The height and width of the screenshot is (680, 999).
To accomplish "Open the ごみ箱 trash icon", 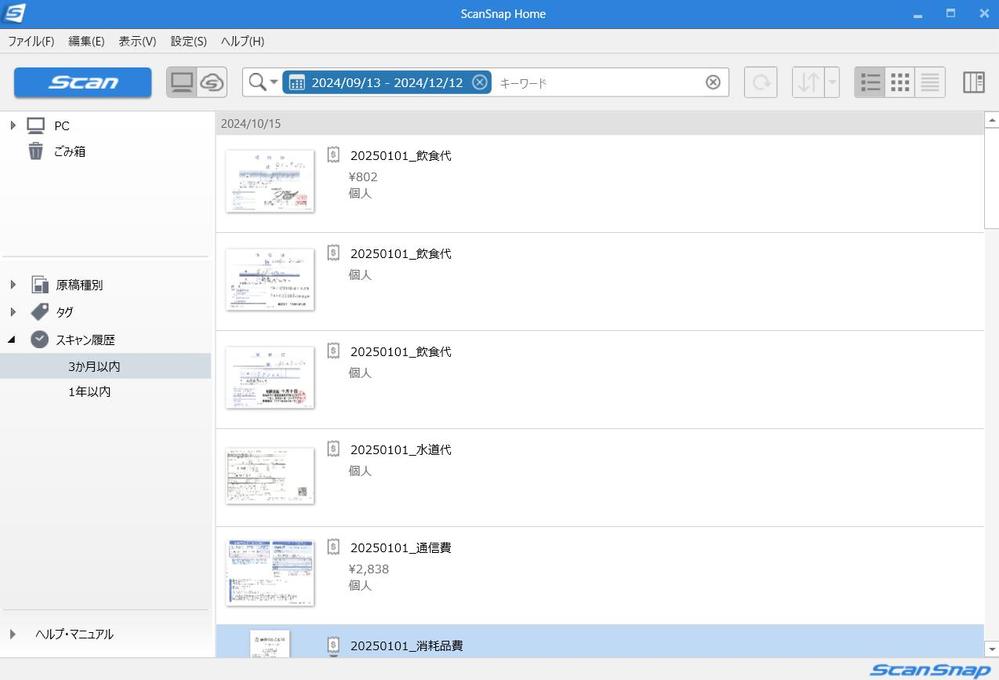I will coord(36,151).
